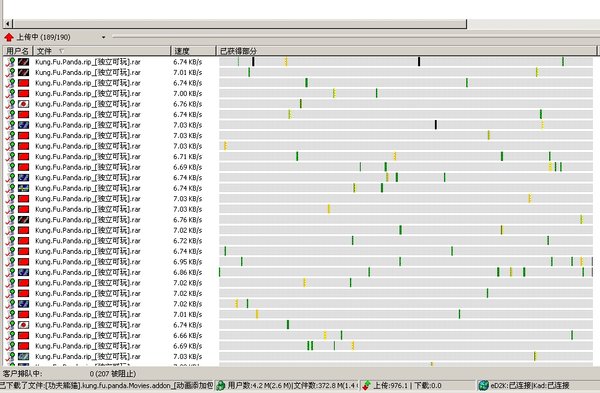The image size is (600, 393).
Task: Click the eD2K:已连接|Kad:已连接 status text
Action: coord(530,385)
